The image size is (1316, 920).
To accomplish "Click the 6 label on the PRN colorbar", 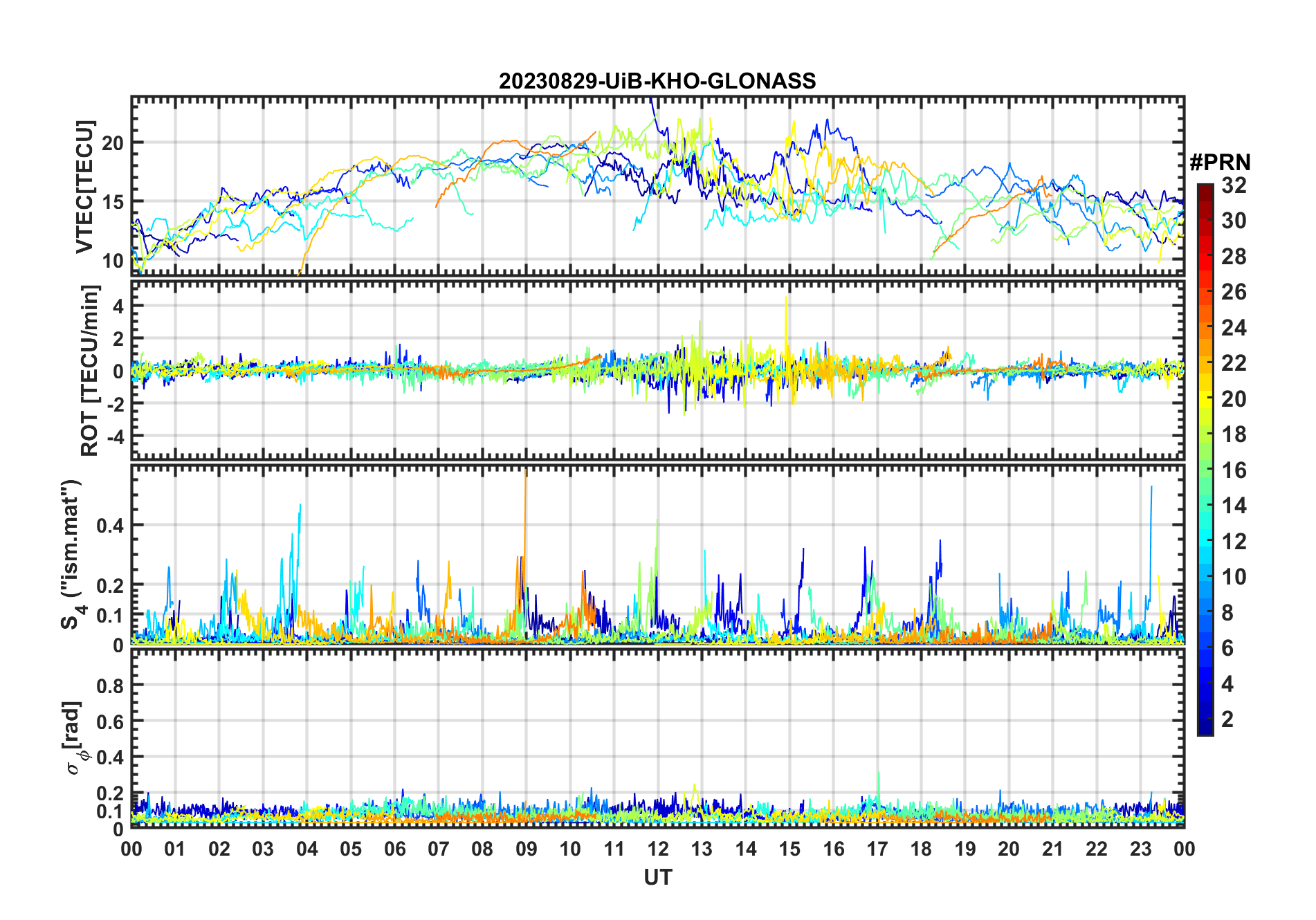I will pos(1227,648).
